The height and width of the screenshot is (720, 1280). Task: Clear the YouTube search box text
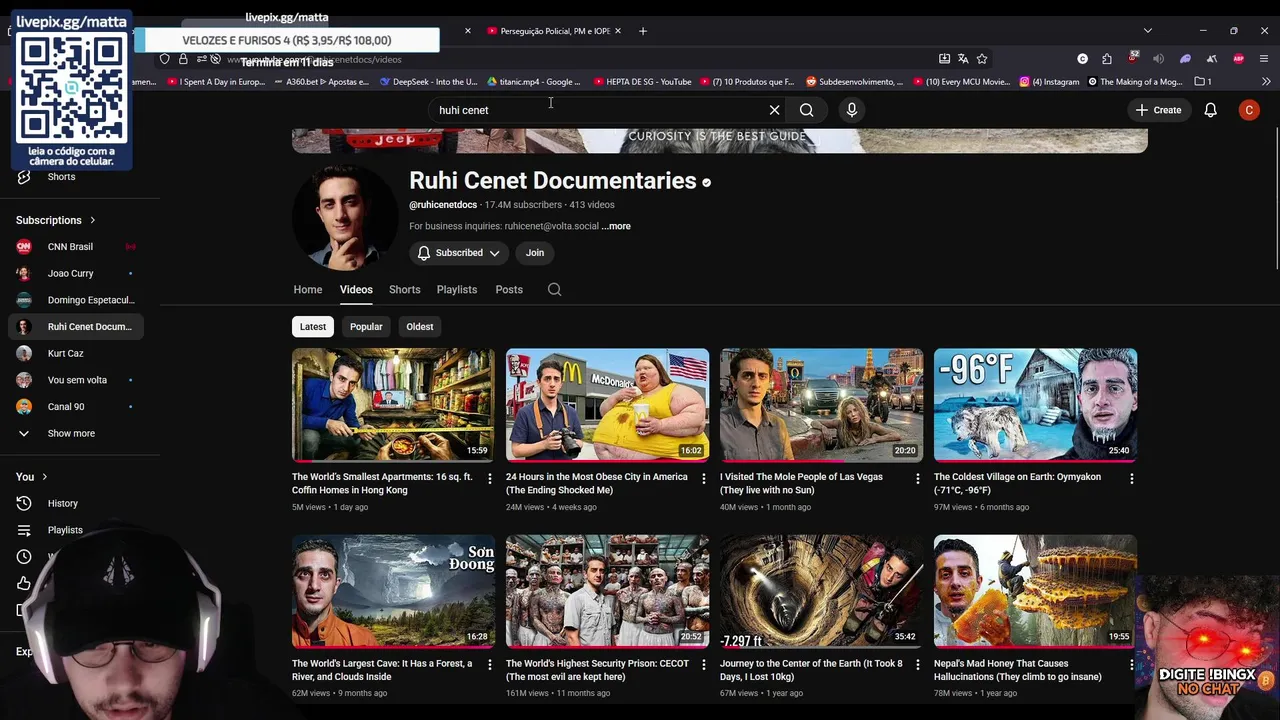[x=774, y=110]
